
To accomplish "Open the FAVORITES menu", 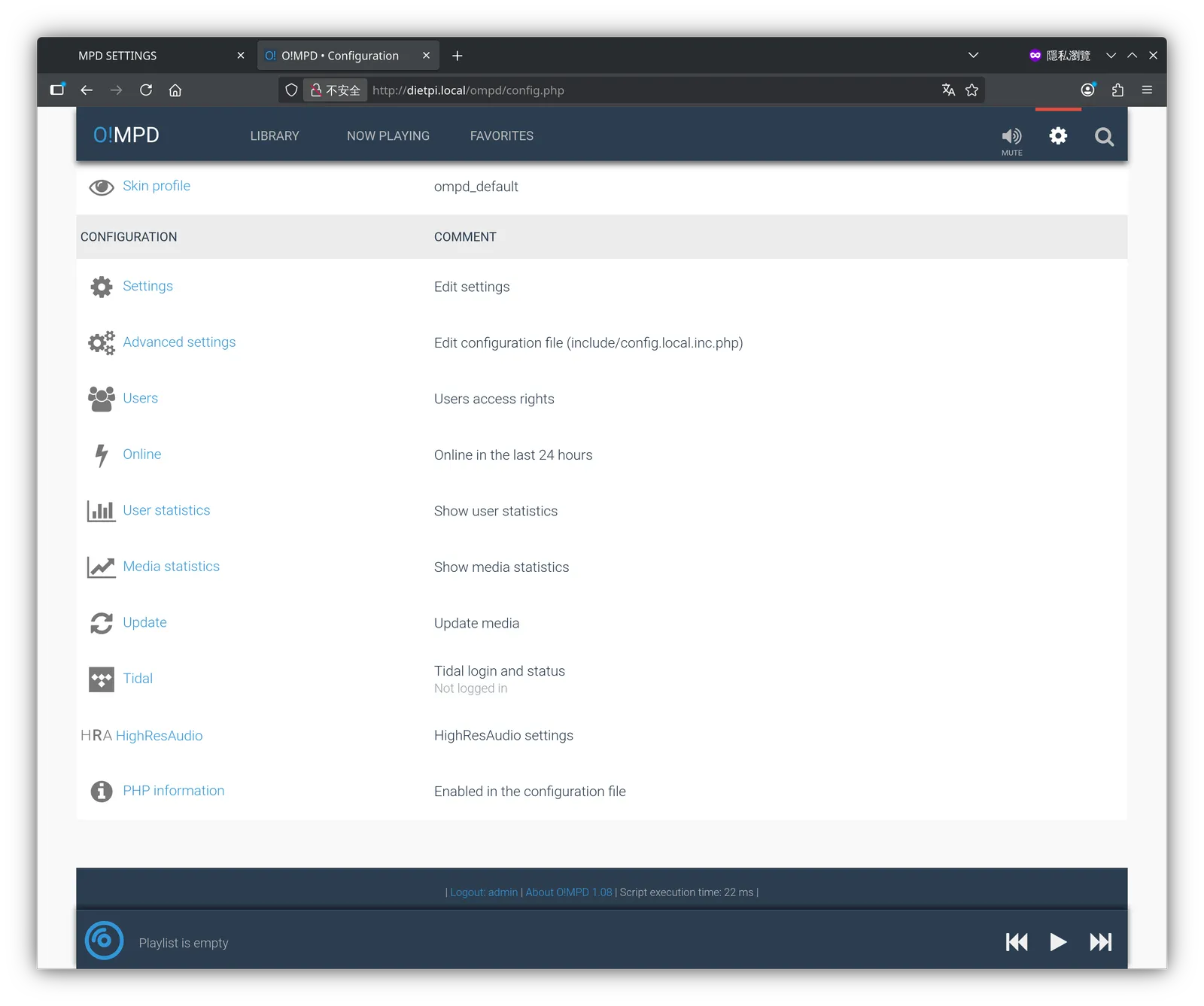I will [x=502, y=136].
